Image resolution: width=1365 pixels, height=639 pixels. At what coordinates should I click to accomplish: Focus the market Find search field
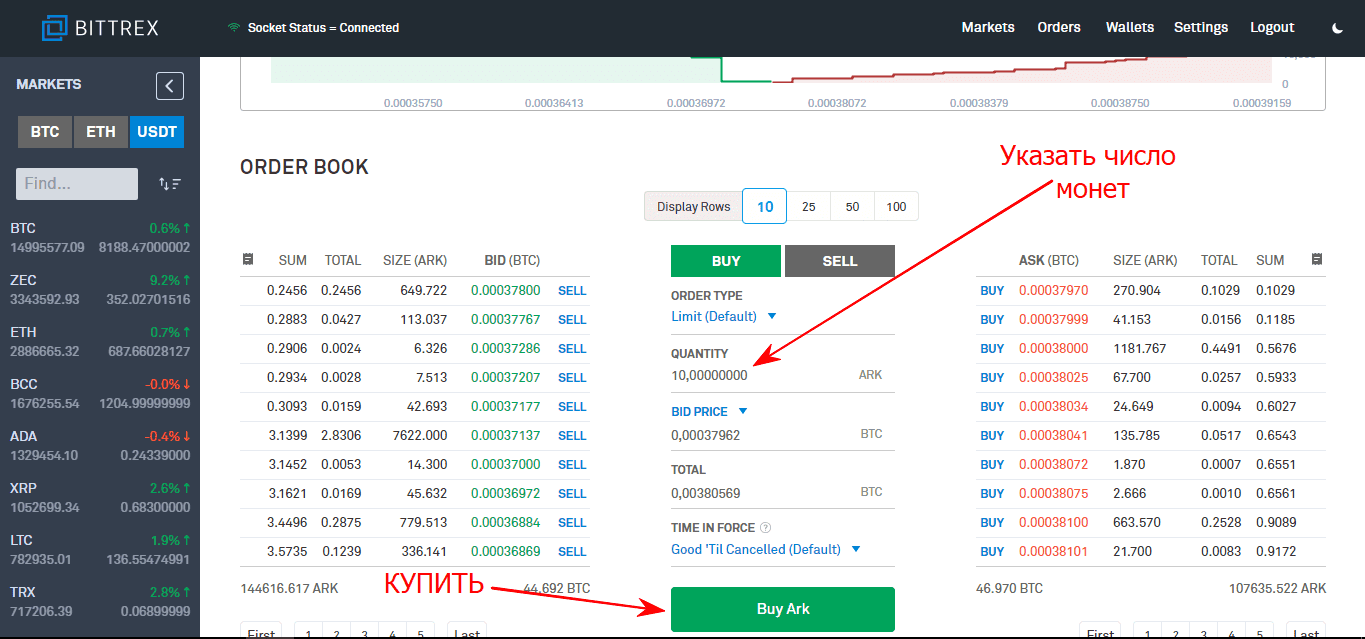pyautogui.click(x=77, y=184)
